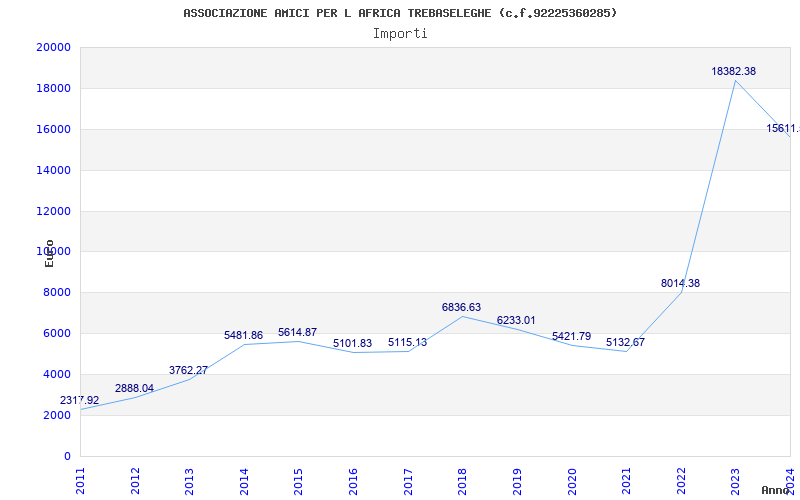Viewport: 800px width, 500px height.
Task: Click the 16000 y-axis label
Action: 54,130
